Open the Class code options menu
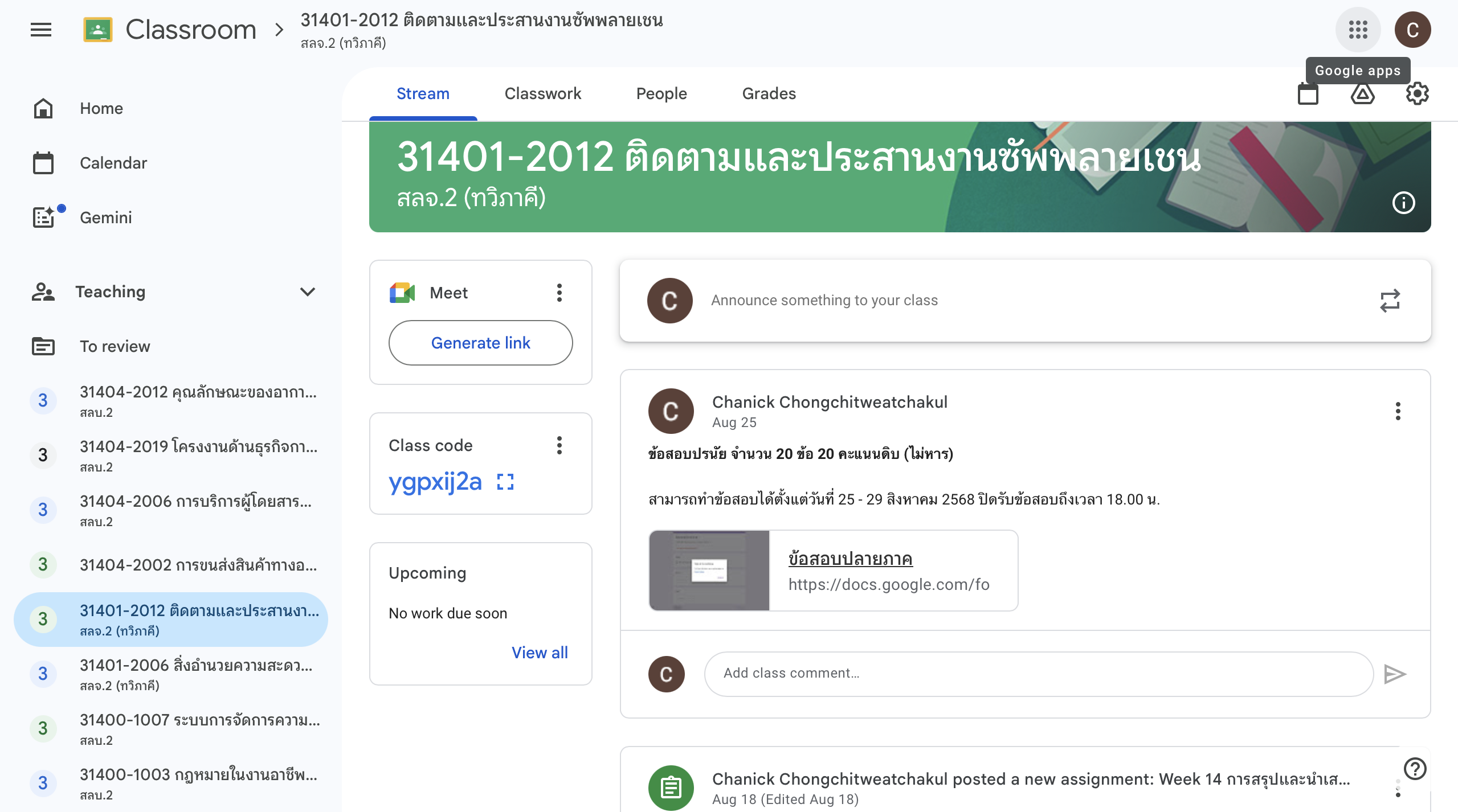The height and width of the screenshot is (812, 1458). click(559, 445)
